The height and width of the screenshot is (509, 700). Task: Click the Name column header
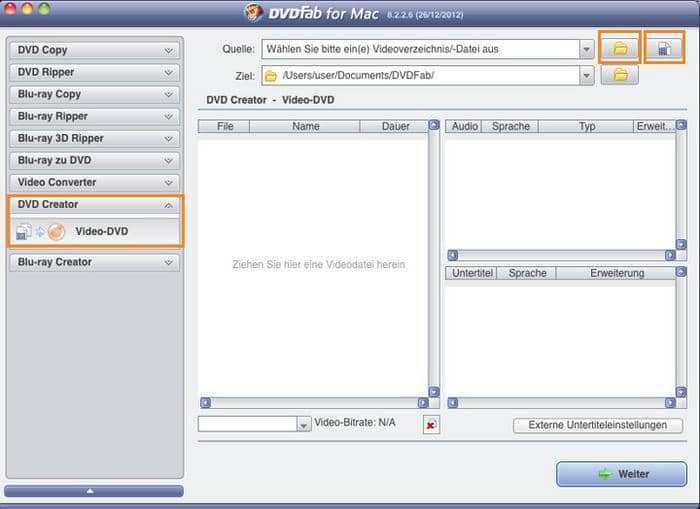(x=305, y=126)
